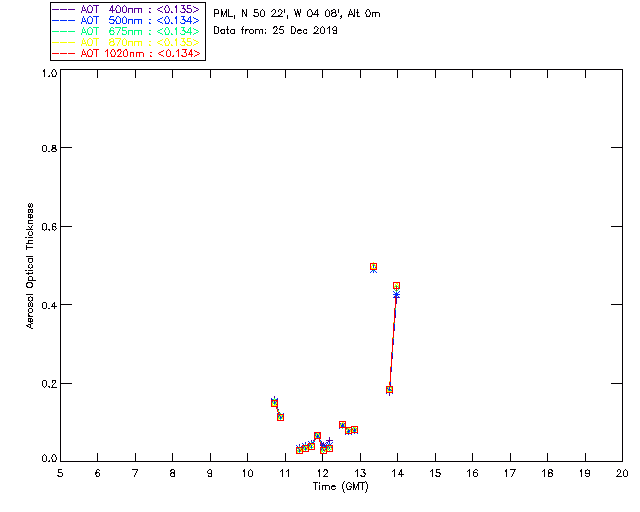
Task: Click x-axis tick label '12'
Action: pyautogui.click(x=322, y=474)
